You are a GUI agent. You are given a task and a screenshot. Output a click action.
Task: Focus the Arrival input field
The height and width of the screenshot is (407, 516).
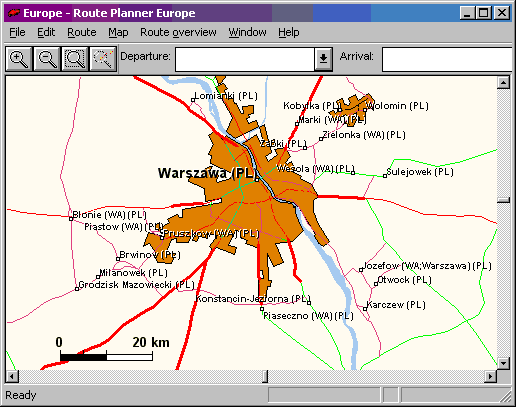coord(447,59)
